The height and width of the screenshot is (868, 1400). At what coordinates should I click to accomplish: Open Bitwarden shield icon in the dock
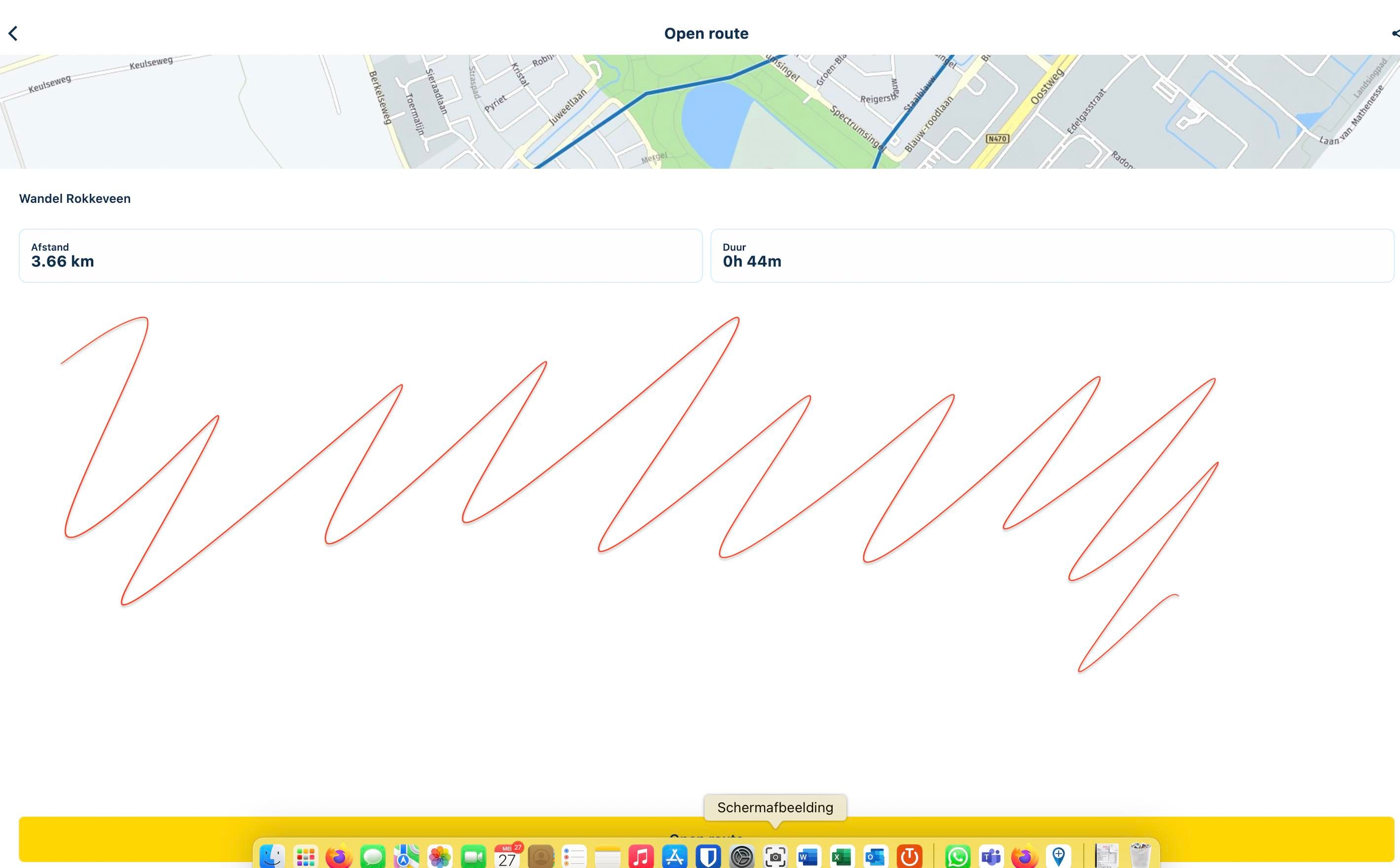click(x=708, y=857)
